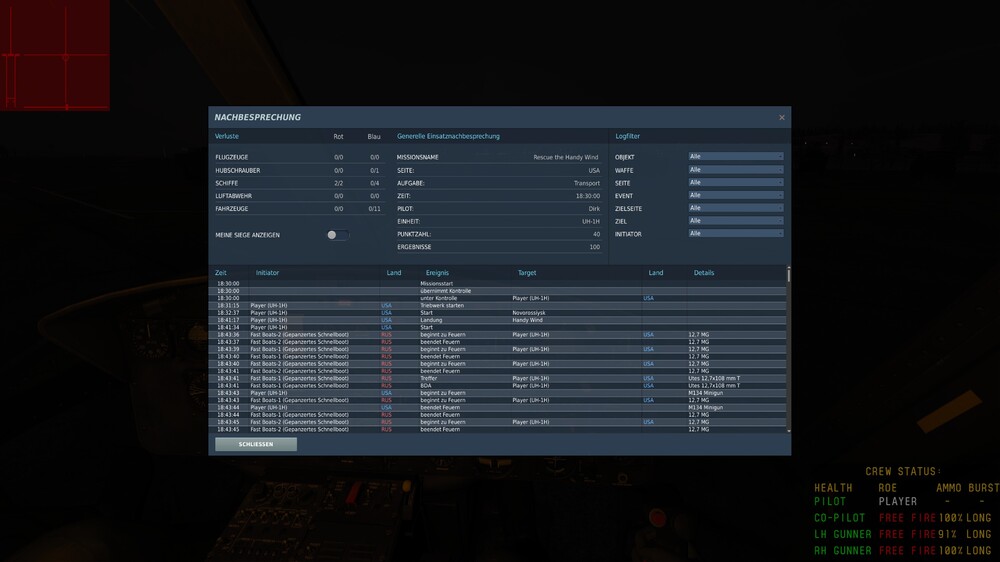
Task: Expand the Event filter dropdown
Action: [x=735, y=195]
